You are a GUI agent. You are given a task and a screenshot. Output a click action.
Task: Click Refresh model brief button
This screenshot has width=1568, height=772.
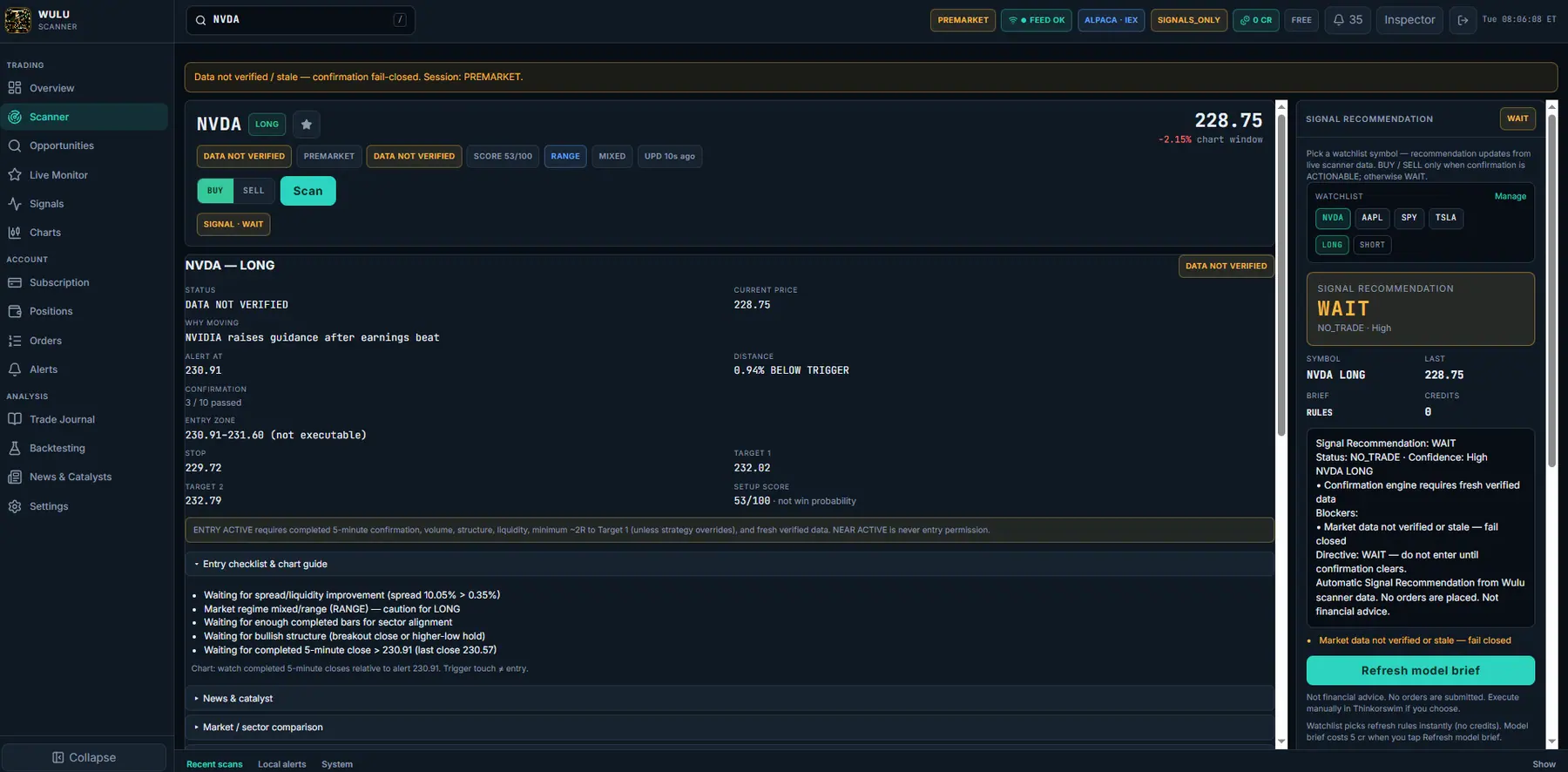click(1421, 671)
